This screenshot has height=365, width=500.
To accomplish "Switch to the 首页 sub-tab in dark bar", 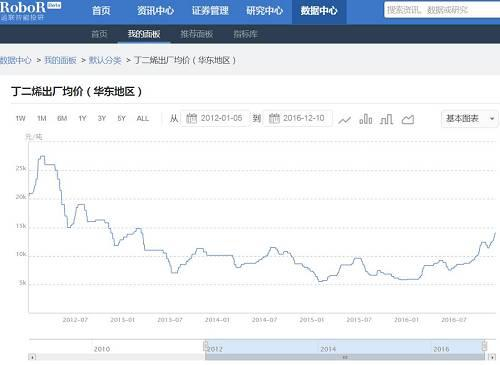I will (99, 34).
